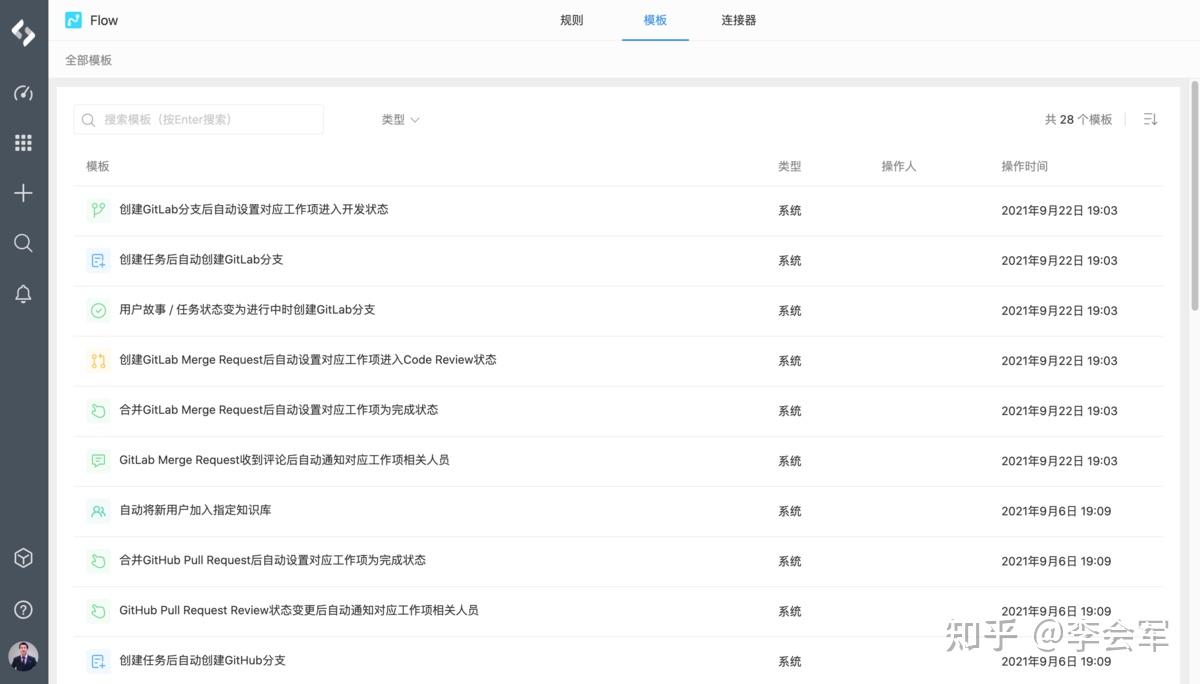Click the 全部模板 breadcrumb

pos(88,60)
